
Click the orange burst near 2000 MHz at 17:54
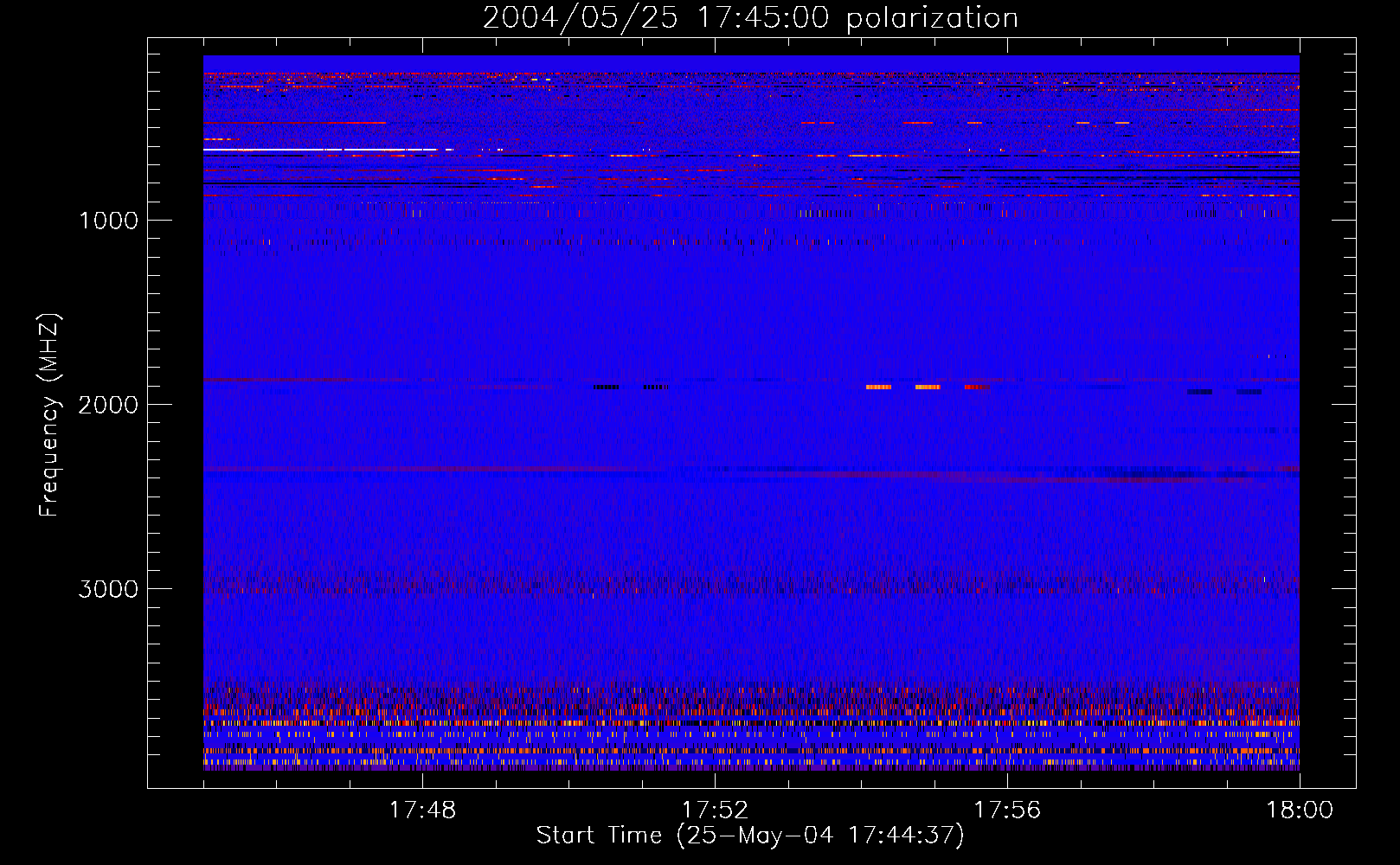tap(878, 387)
